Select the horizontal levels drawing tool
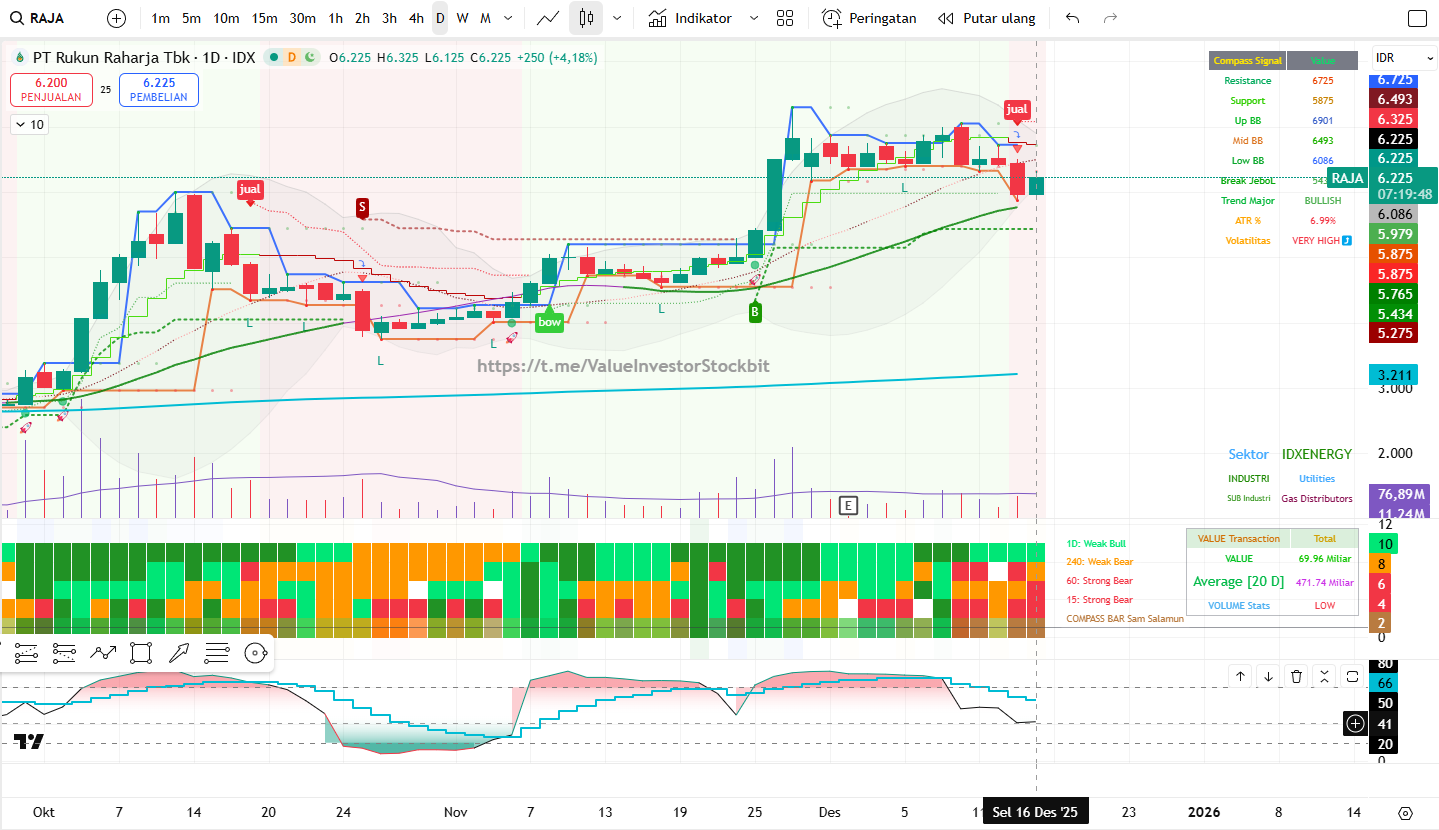Image resolution: width=1439 pixels, height=830 pixels. 217,653
